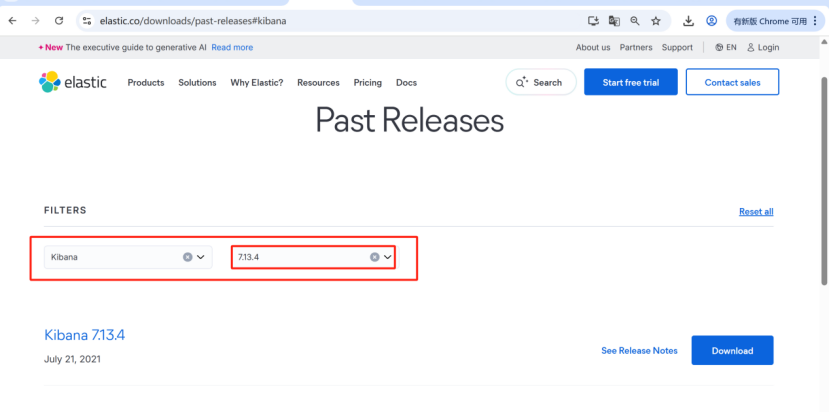Viewport: 830px width, 413px height.
Task: Expand the 7.13.4 version dropdown
Action: 388,257
